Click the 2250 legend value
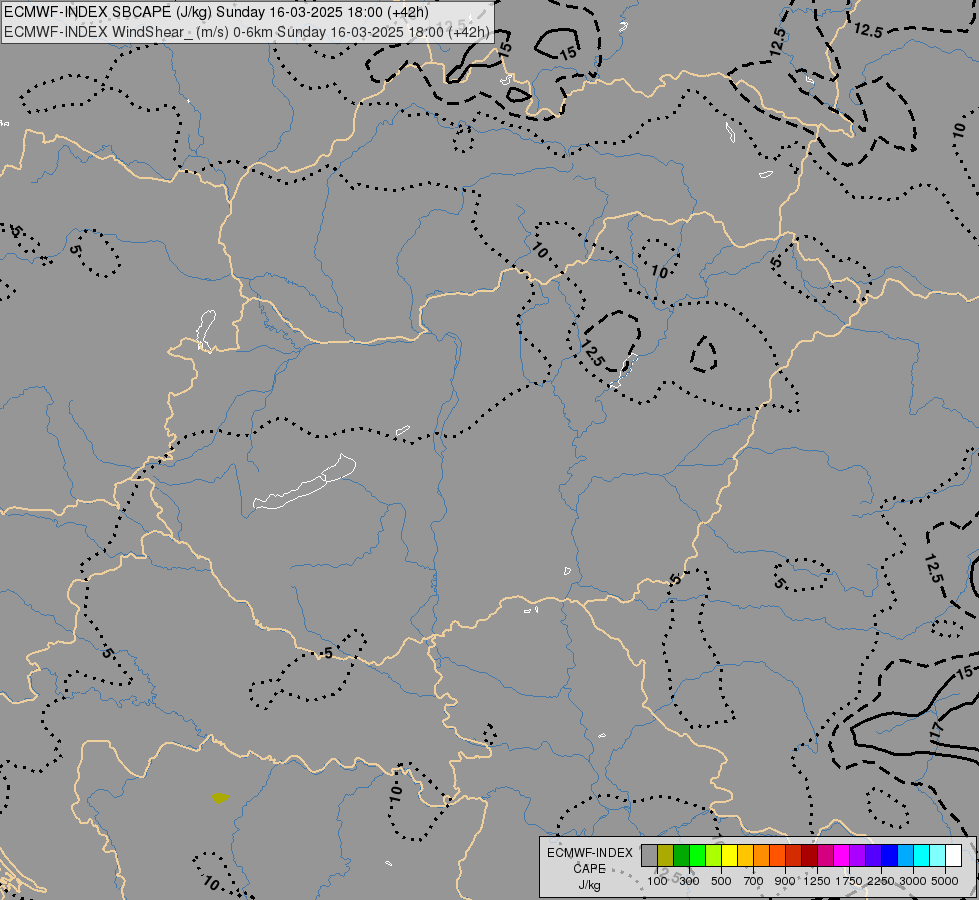Image resolution: width=979 pixels, height=900 pixels. pos(881,881)
